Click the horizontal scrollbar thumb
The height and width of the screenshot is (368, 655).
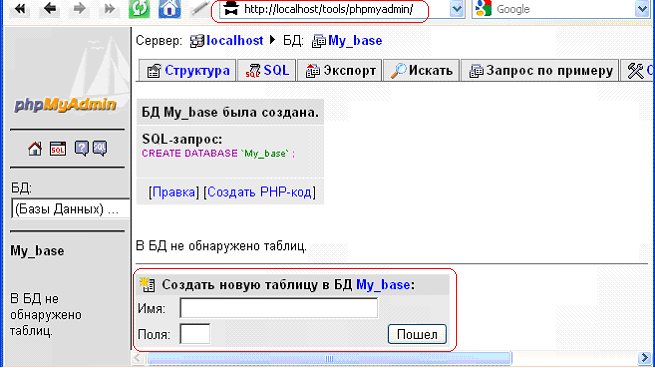coord(329,358)
